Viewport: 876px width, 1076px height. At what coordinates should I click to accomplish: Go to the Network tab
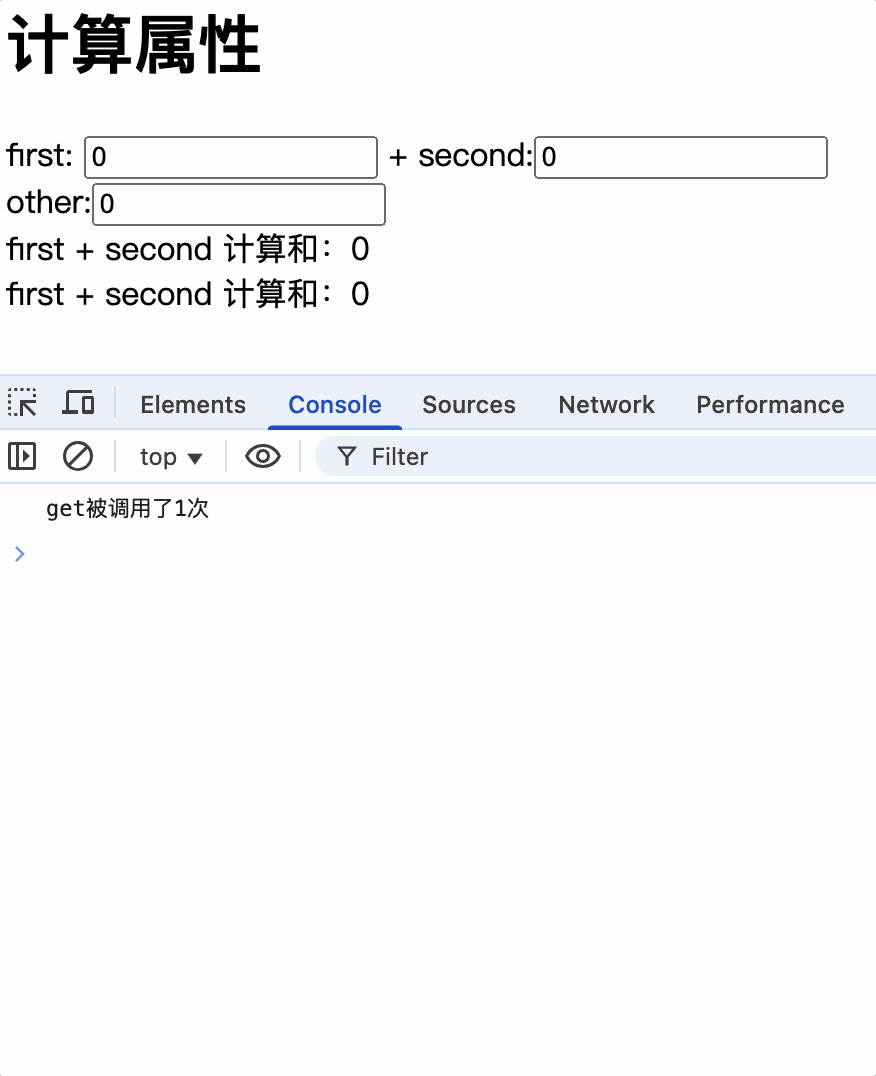[606, 405]
